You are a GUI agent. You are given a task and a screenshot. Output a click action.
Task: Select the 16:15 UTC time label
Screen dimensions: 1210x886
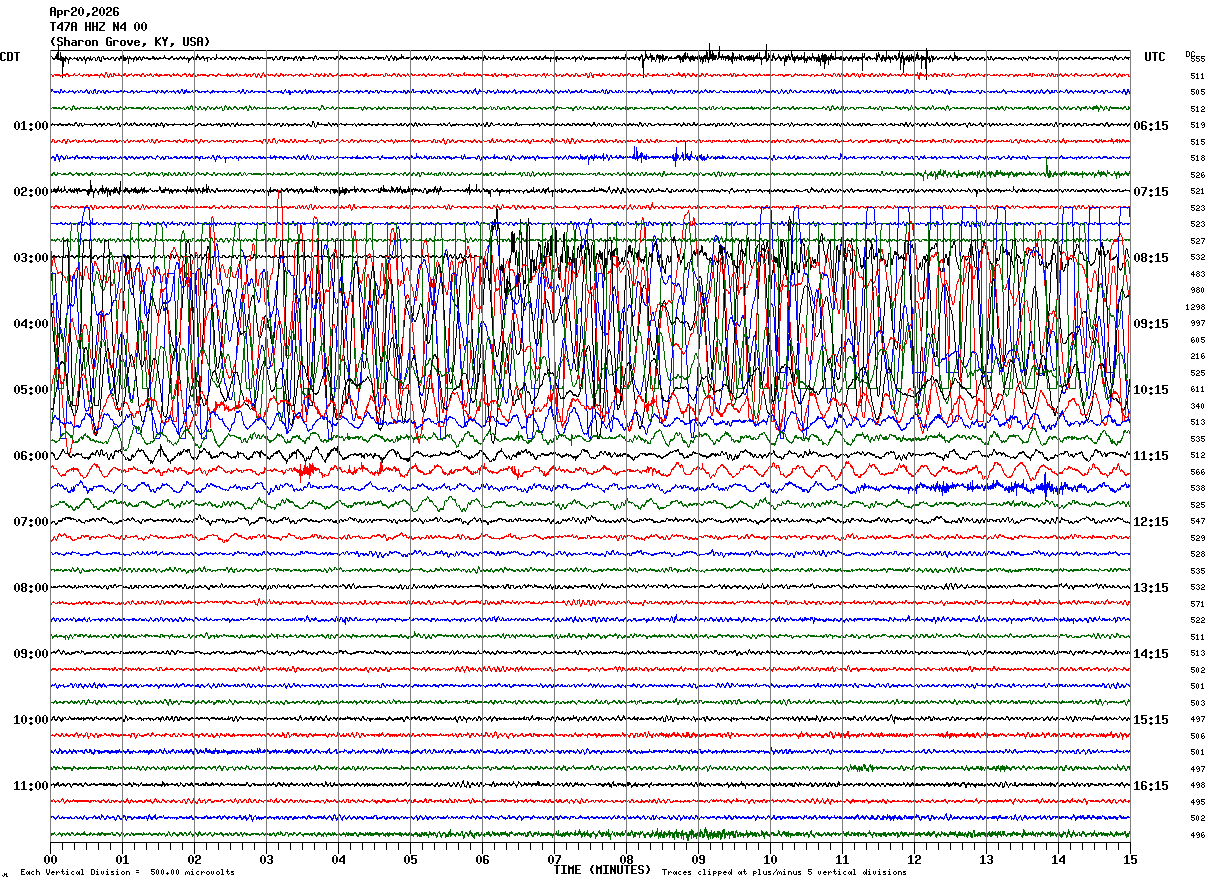pos(1151,786)
